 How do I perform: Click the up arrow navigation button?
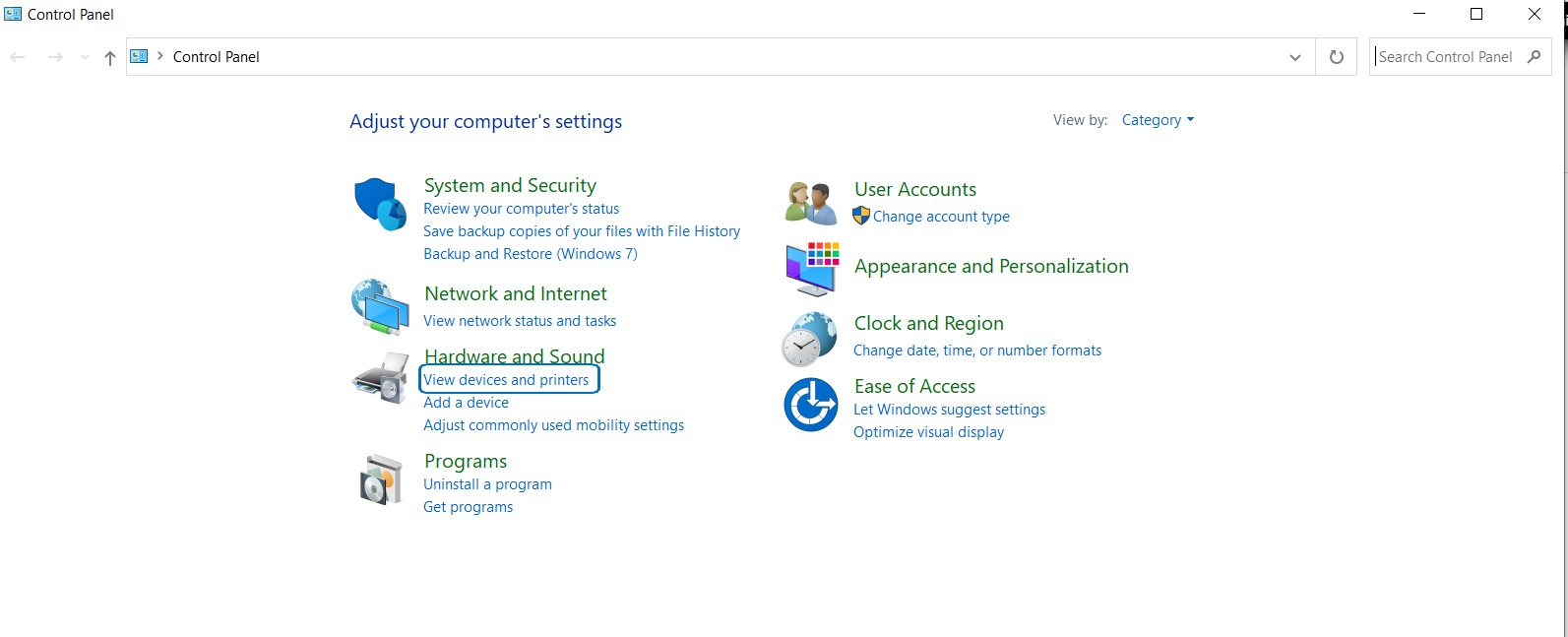coord(110,57)
